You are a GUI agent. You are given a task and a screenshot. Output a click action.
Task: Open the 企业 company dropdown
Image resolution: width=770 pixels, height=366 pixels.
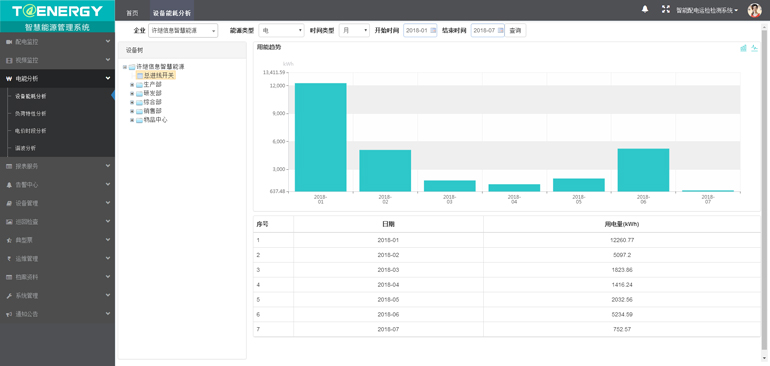pos(183,30)
